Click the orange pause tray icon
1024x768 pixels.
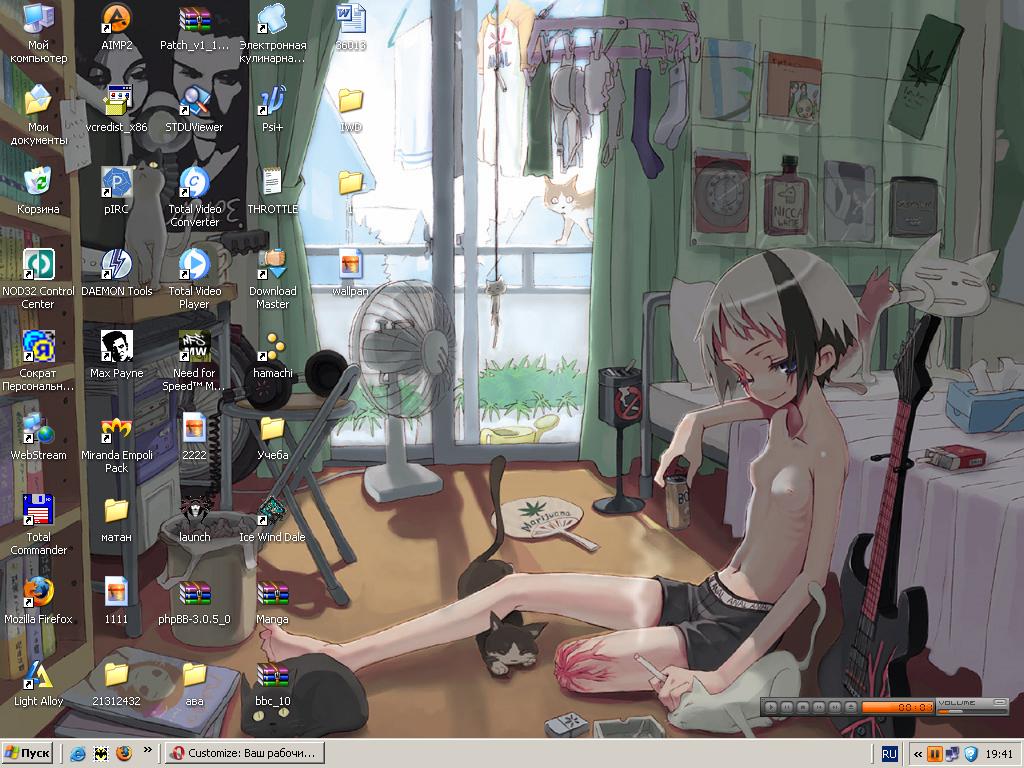(x=935, y=754)
